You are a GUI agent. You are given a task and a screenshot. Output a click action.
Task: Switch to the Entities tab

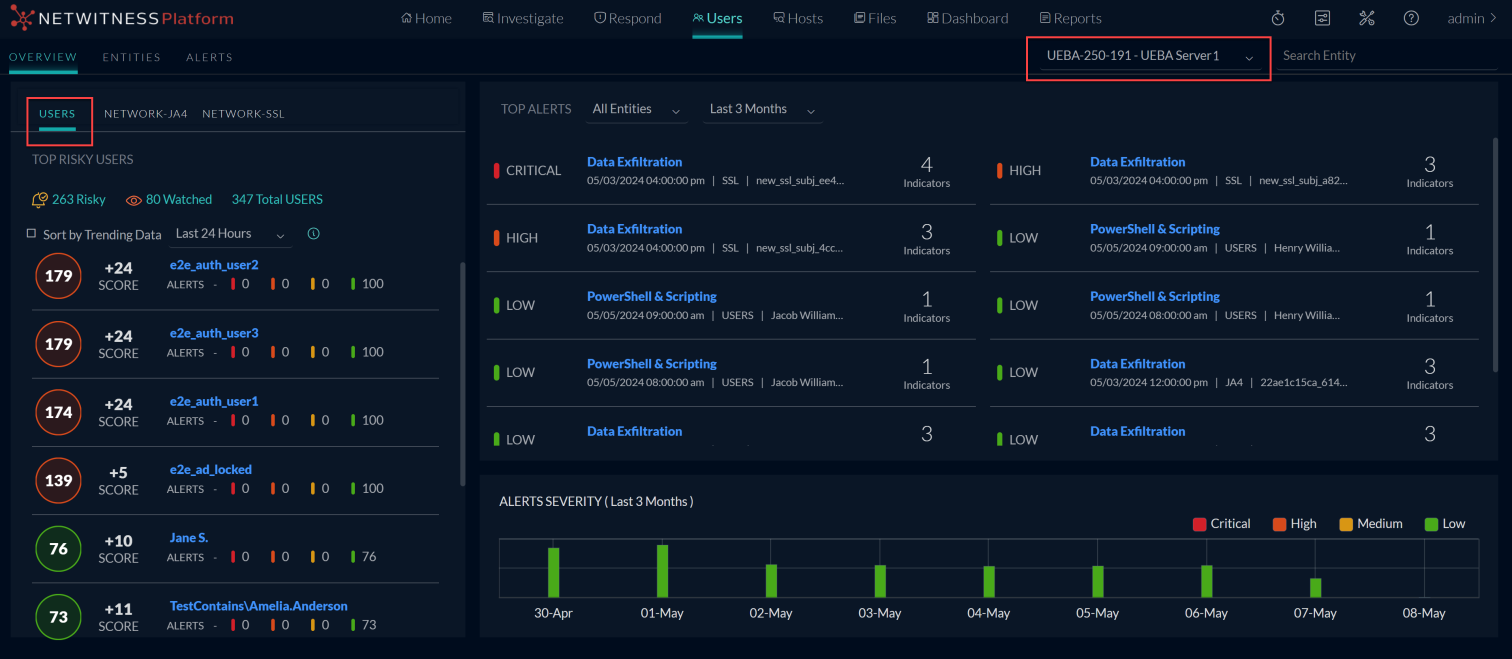(131, 57)
